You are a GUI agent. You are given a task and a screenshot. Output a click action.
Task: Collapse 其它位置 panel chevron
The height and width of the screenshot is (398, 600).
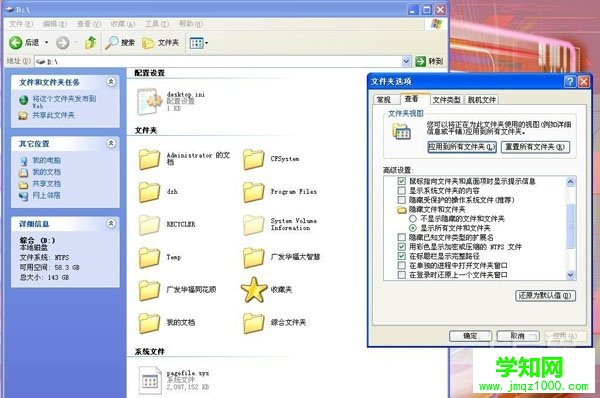tap(111, 144)
